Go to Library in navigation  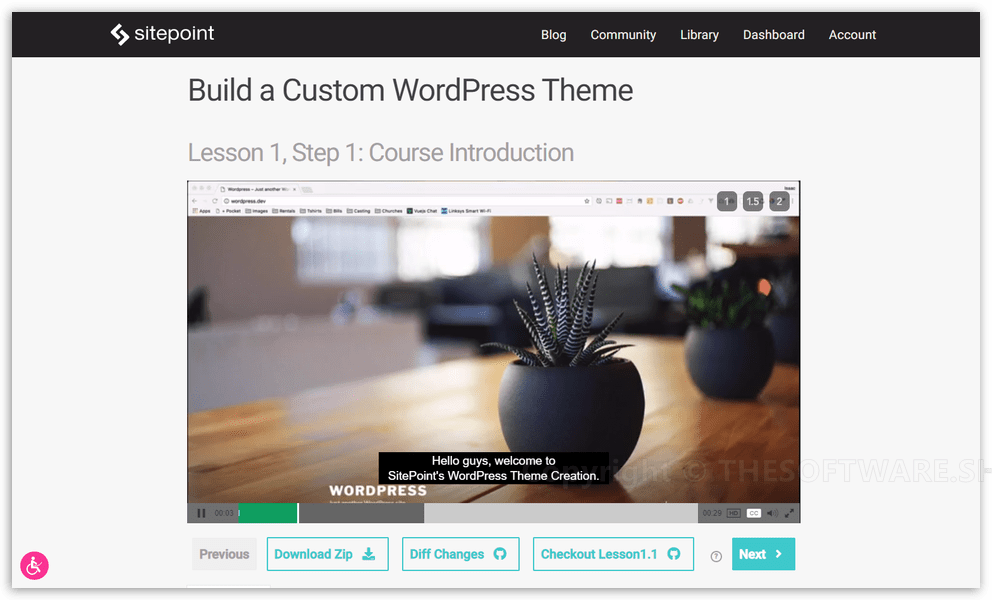point(699,35)
